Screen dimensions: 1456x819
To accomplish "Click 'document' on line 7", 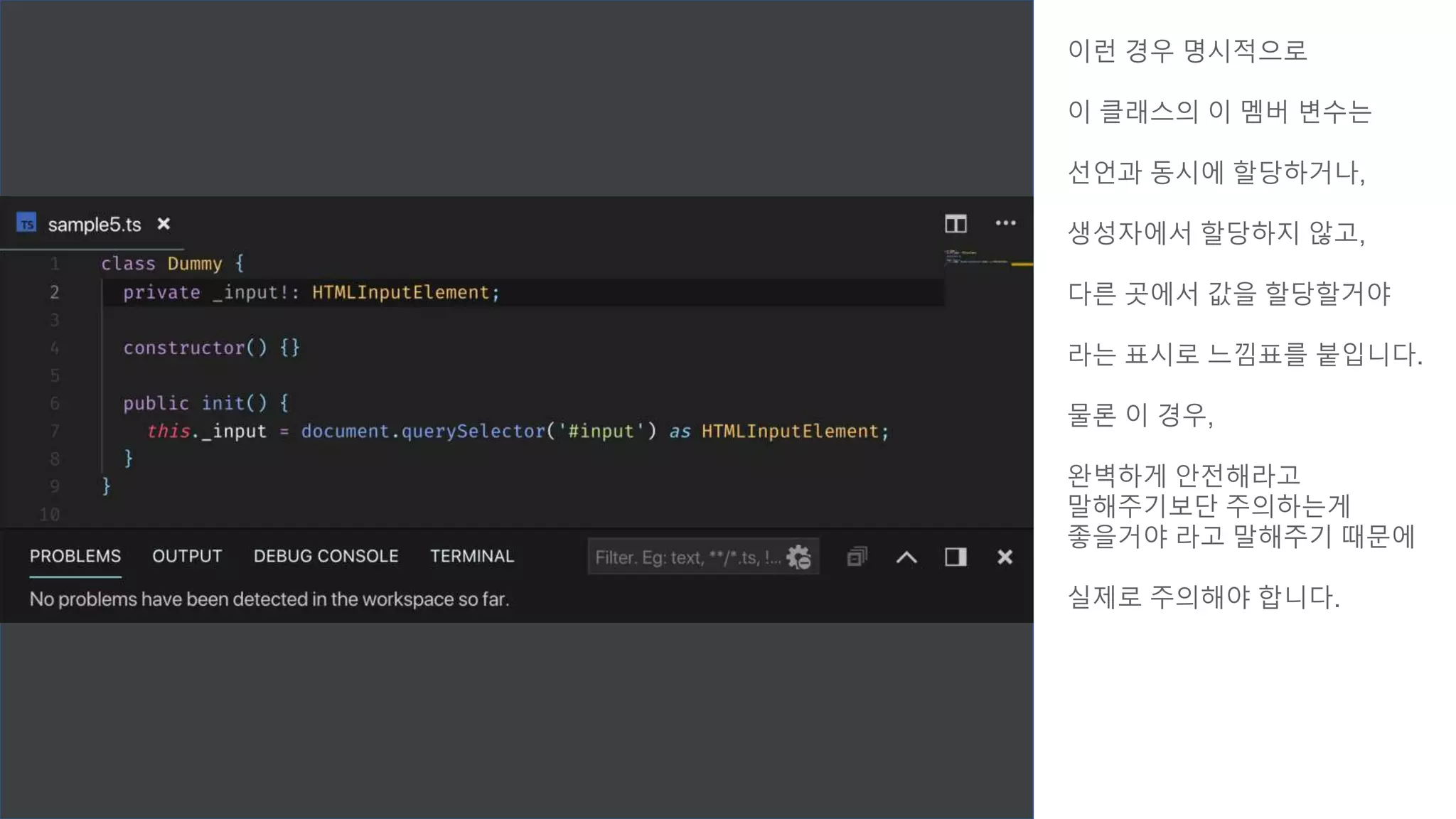I will tap(345, 431).
